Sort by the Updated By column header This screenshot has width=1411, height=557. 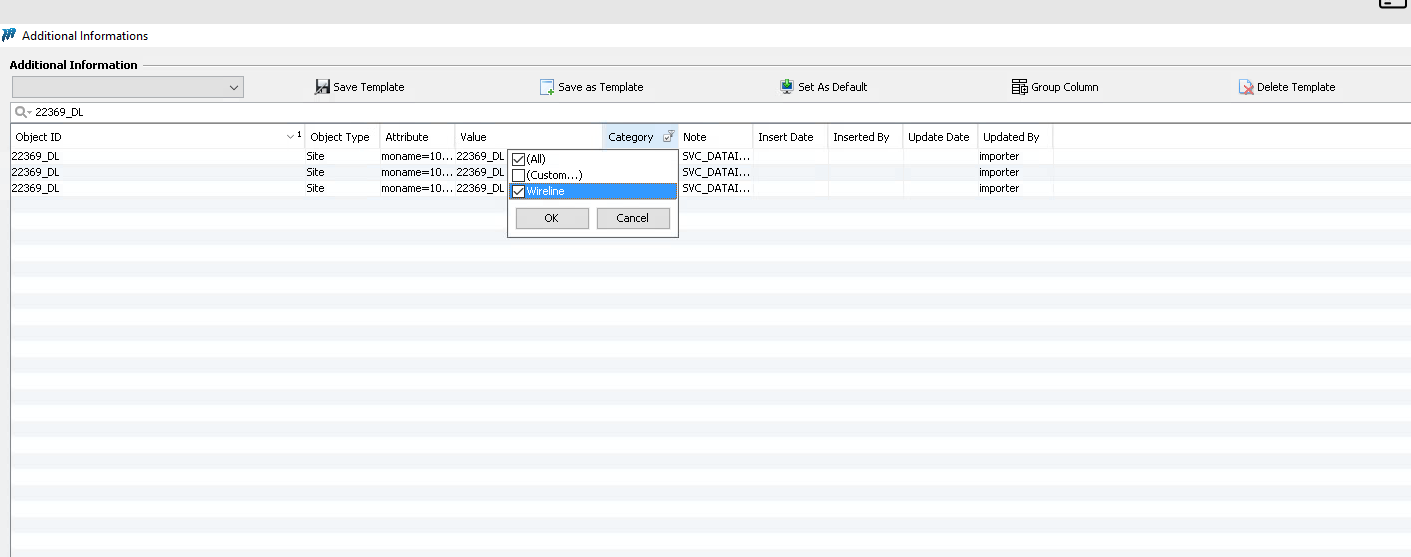point(1011,137)
